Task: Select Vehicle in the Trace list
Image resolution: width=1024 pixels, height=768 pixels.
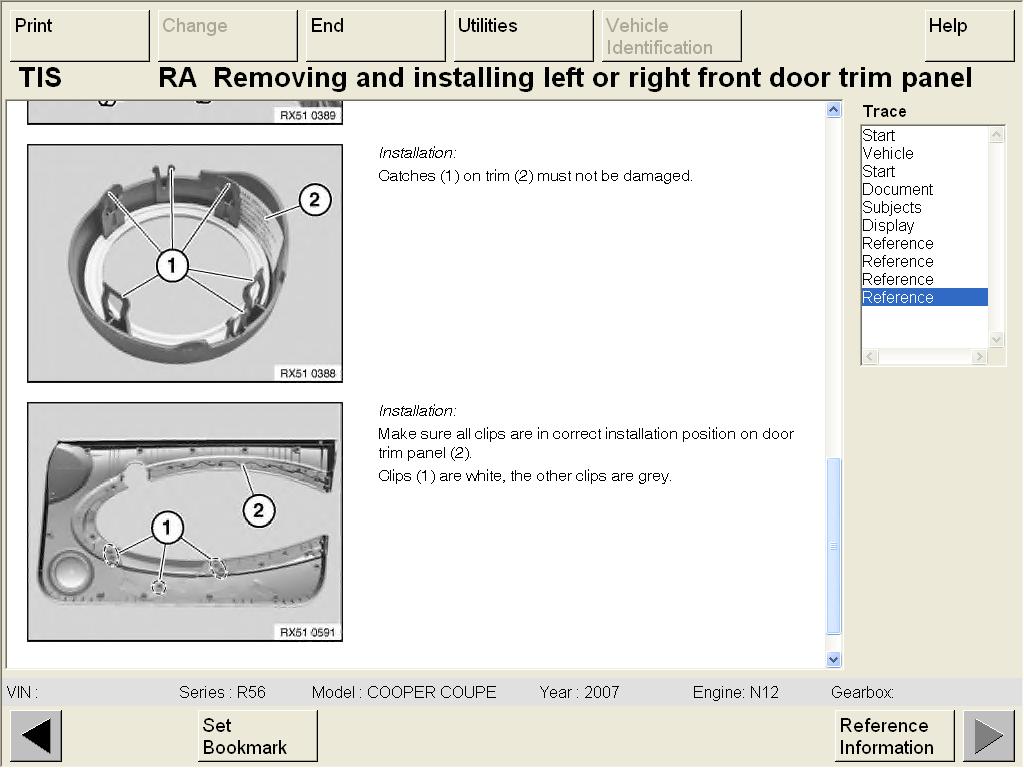Action: coord(888,153)
